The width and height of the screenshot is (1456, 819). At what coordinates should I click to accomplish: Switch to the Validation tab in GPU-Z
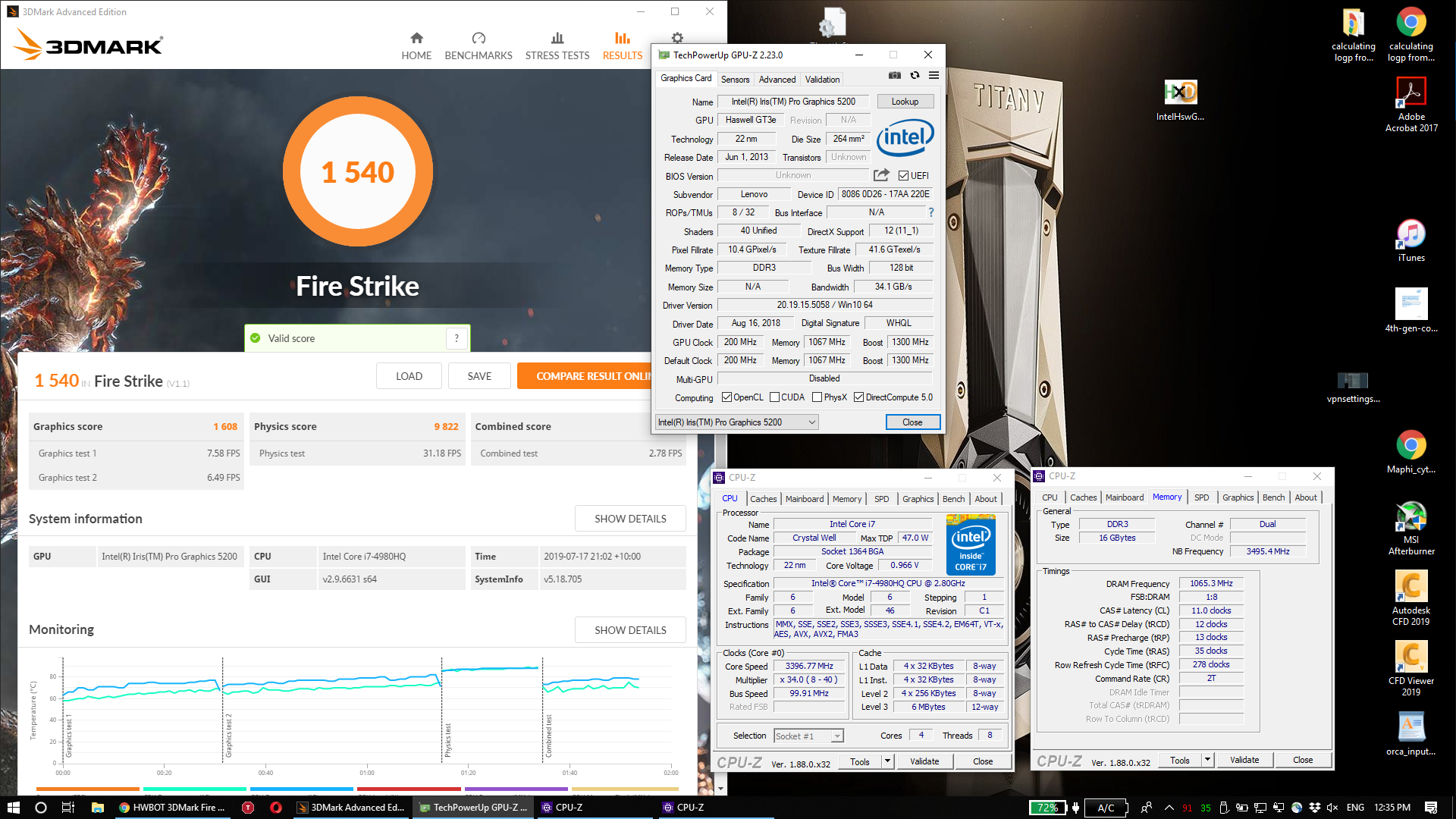click(822, 80)
